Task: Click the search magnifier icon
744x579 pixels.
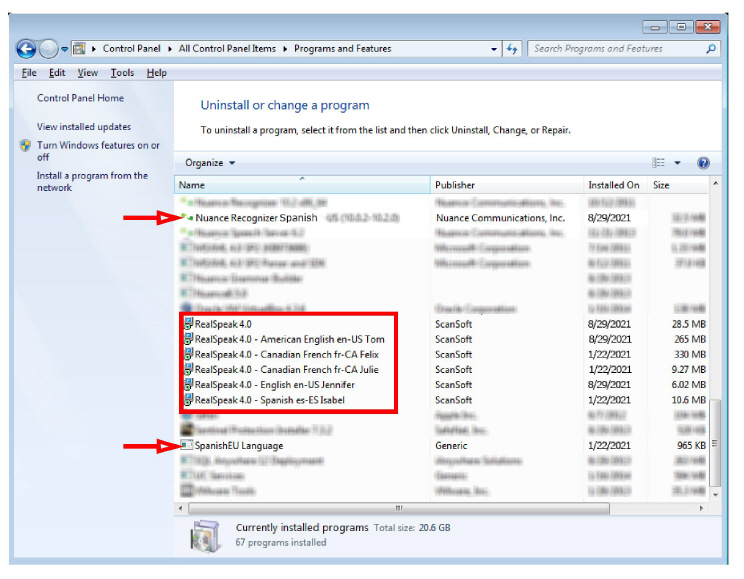Action: (711, 48)
